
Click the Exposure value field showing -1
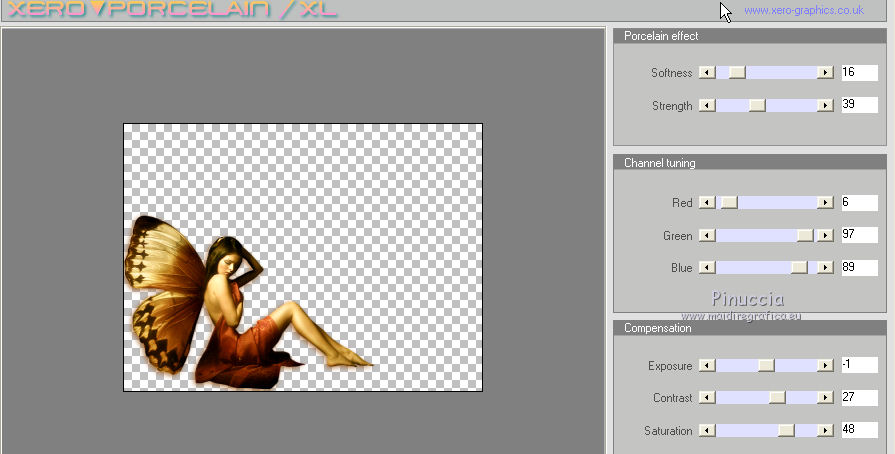coord(860,365)
